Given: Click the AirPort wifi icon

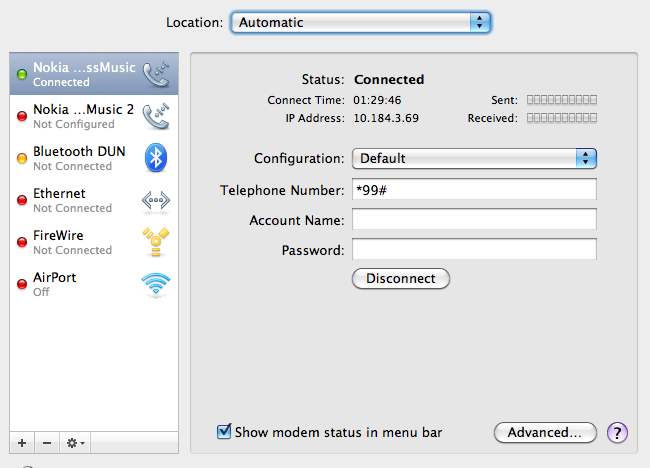Looking at the screenshot, I should click(156, 284).
